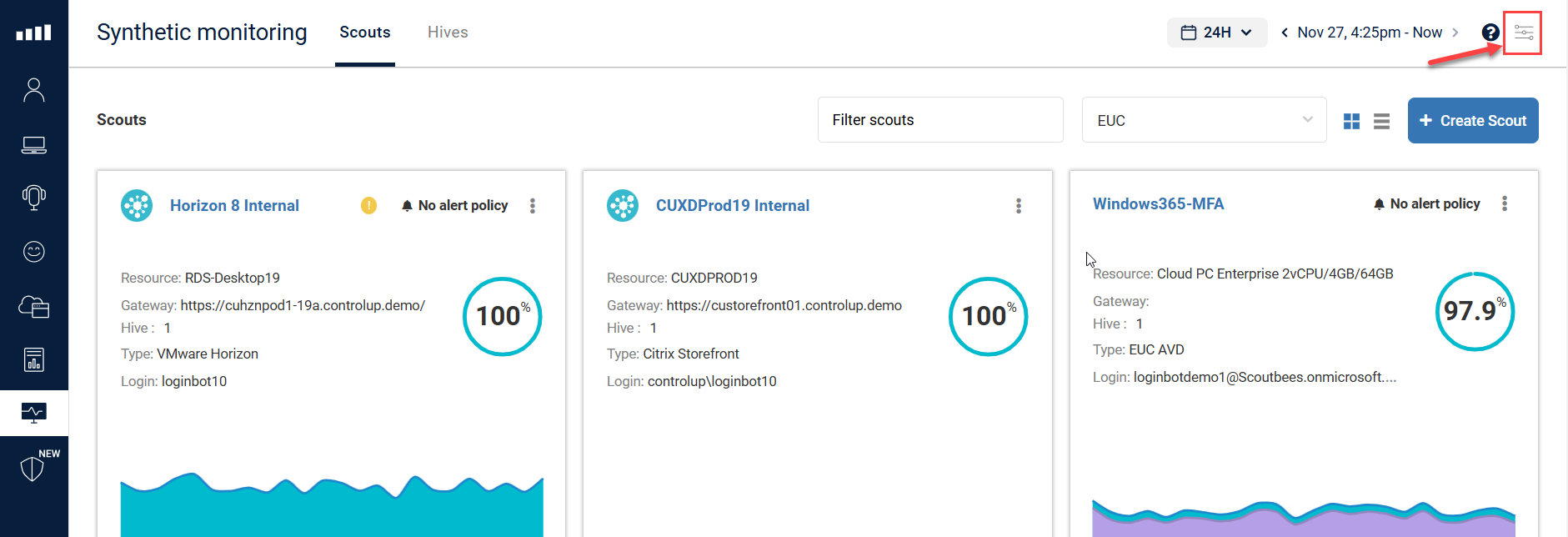Open the user profile sidebar icon
The width and height of the screenshot is (1568, 537).
tap(34, 89)
